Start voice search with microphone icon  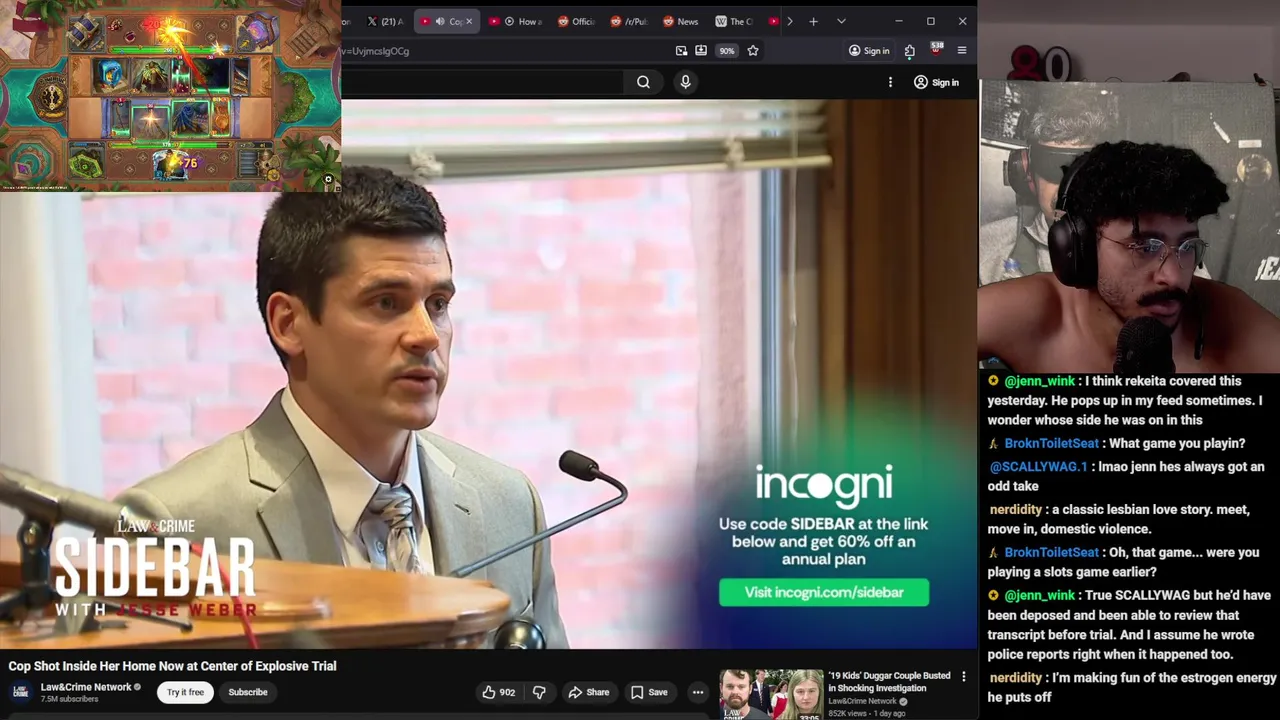point(685,82)
